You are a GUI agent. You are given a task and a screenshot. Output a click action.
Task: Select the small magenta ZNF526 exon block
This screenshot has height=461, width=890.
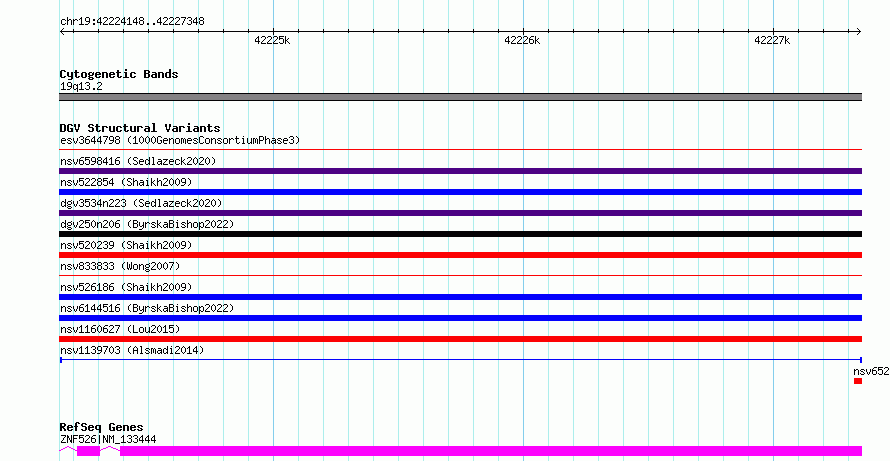(x=89, y=451)
